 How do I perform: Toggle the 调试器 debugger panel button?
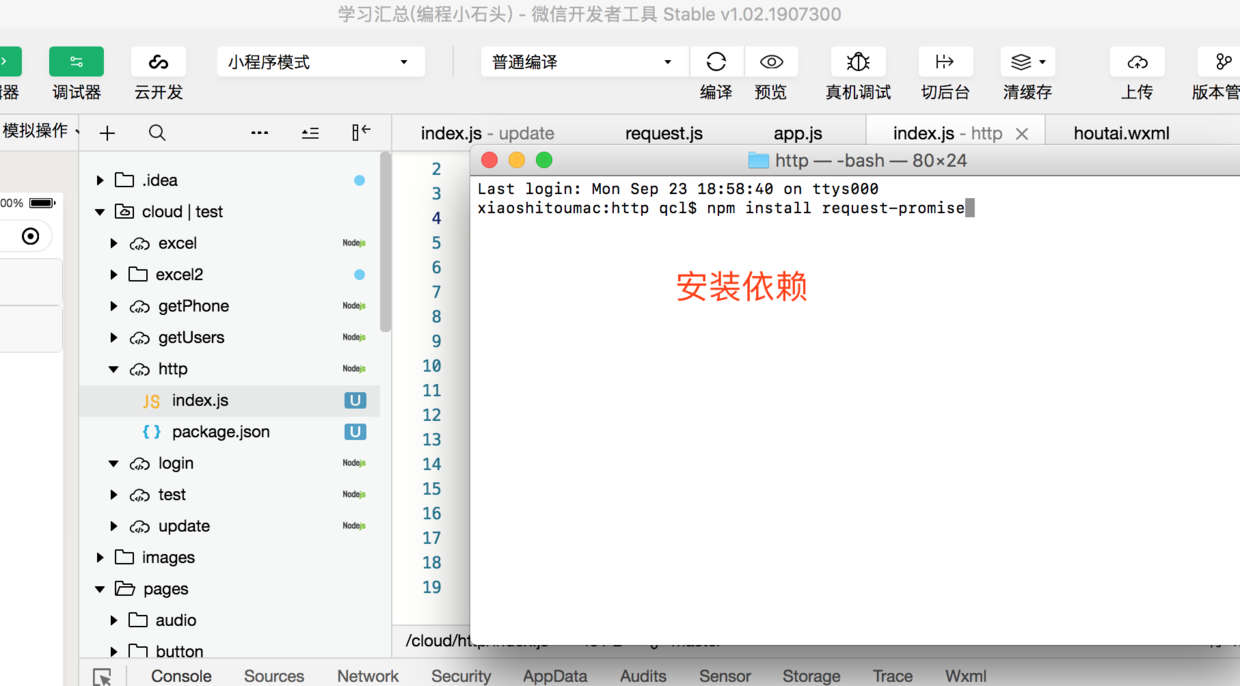click(x=76, y=62)
